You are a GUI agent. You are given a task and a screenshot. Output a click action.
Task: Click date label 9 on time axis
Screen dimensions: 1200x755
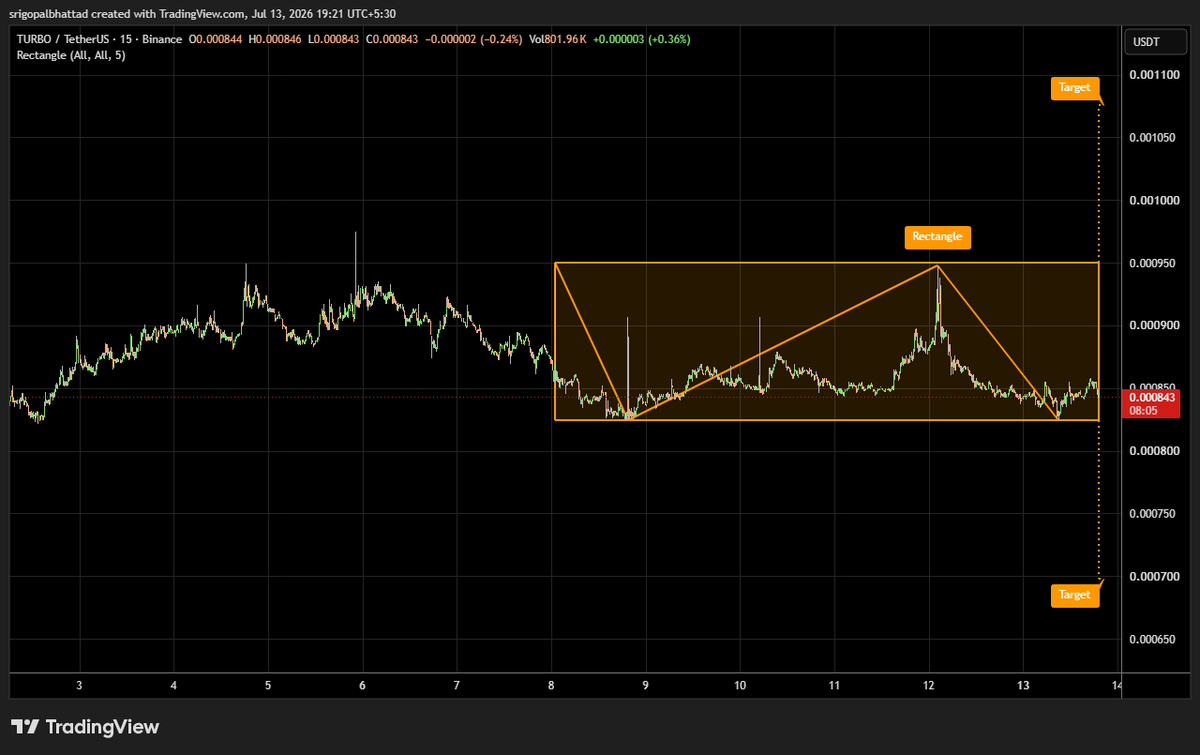pos(646,685)
